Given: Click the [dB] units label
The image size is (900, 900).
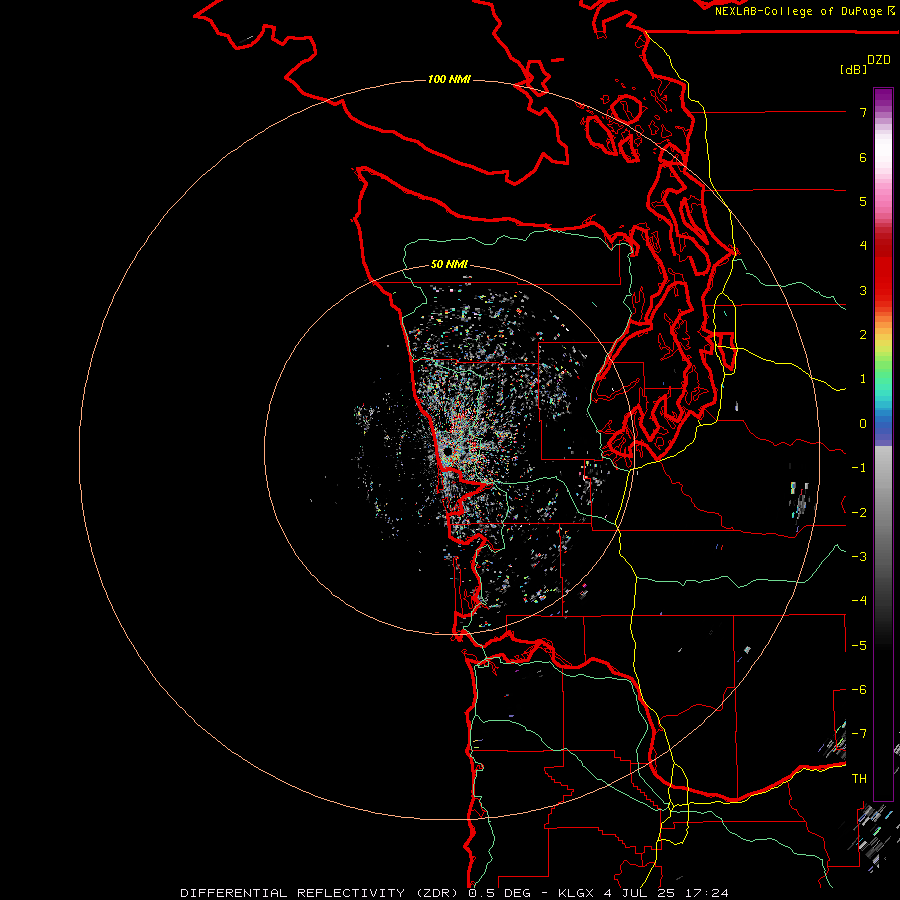Looking at the screenshot, I should click(x=853, y=69).
